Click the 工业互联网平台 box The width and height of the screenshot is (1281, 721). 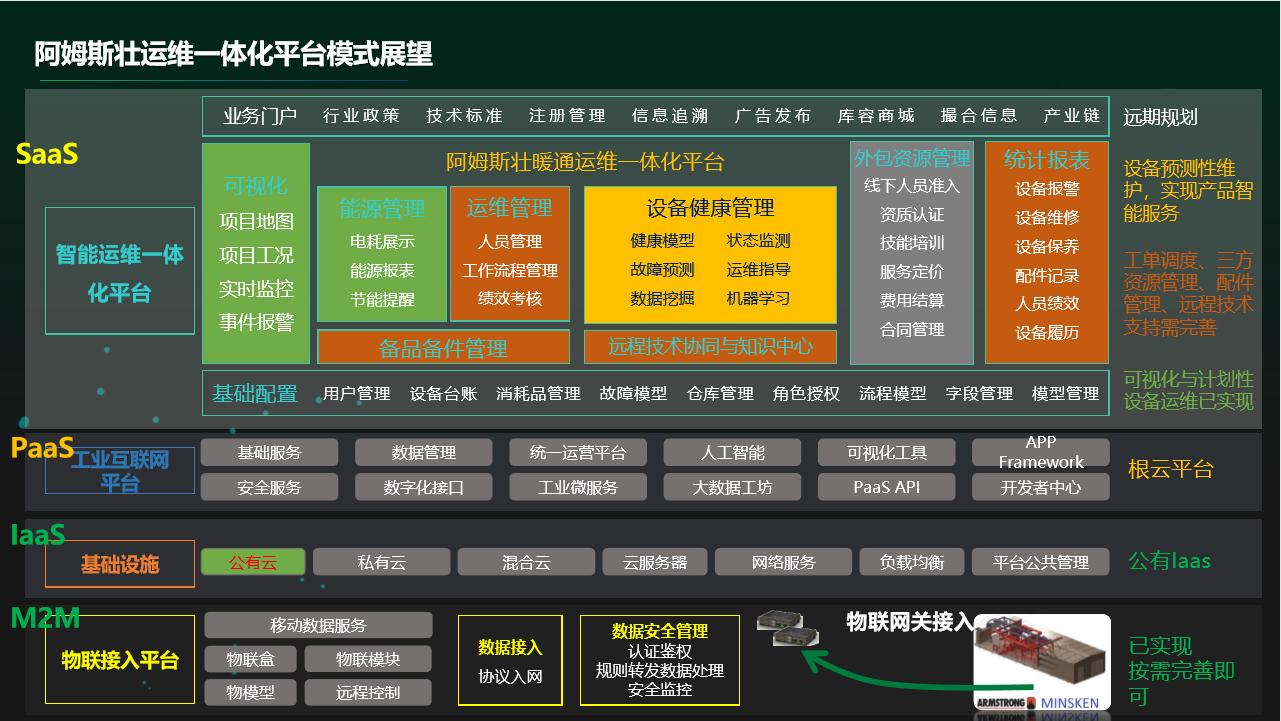(x=119, y=469)
